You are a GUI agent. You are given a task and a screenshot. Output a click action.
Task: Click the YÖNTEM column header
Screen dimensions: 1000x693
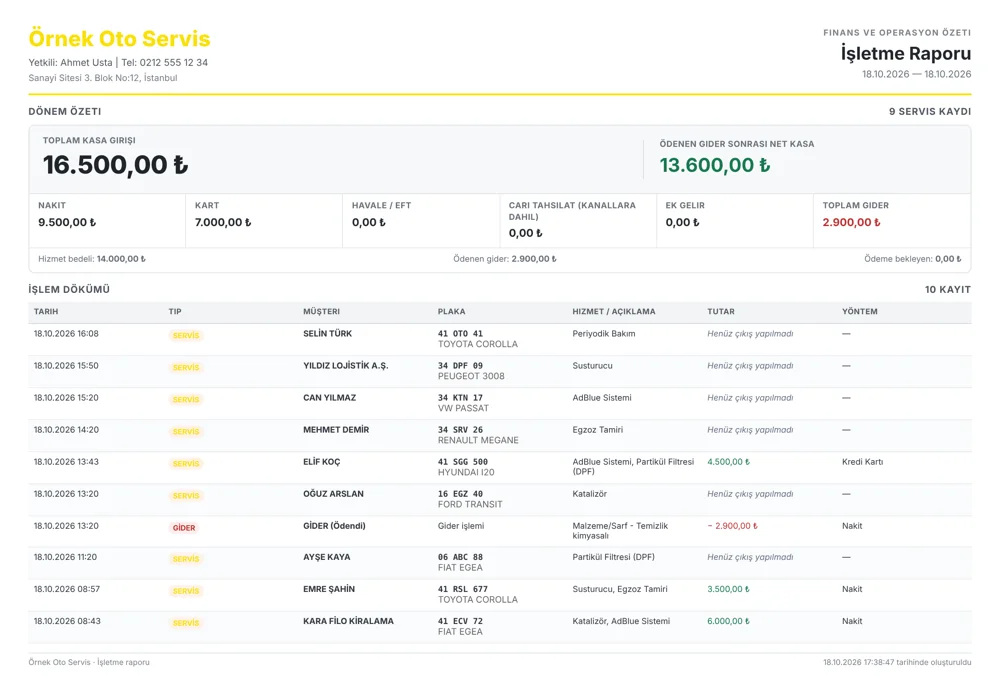(x=860, y=312)
